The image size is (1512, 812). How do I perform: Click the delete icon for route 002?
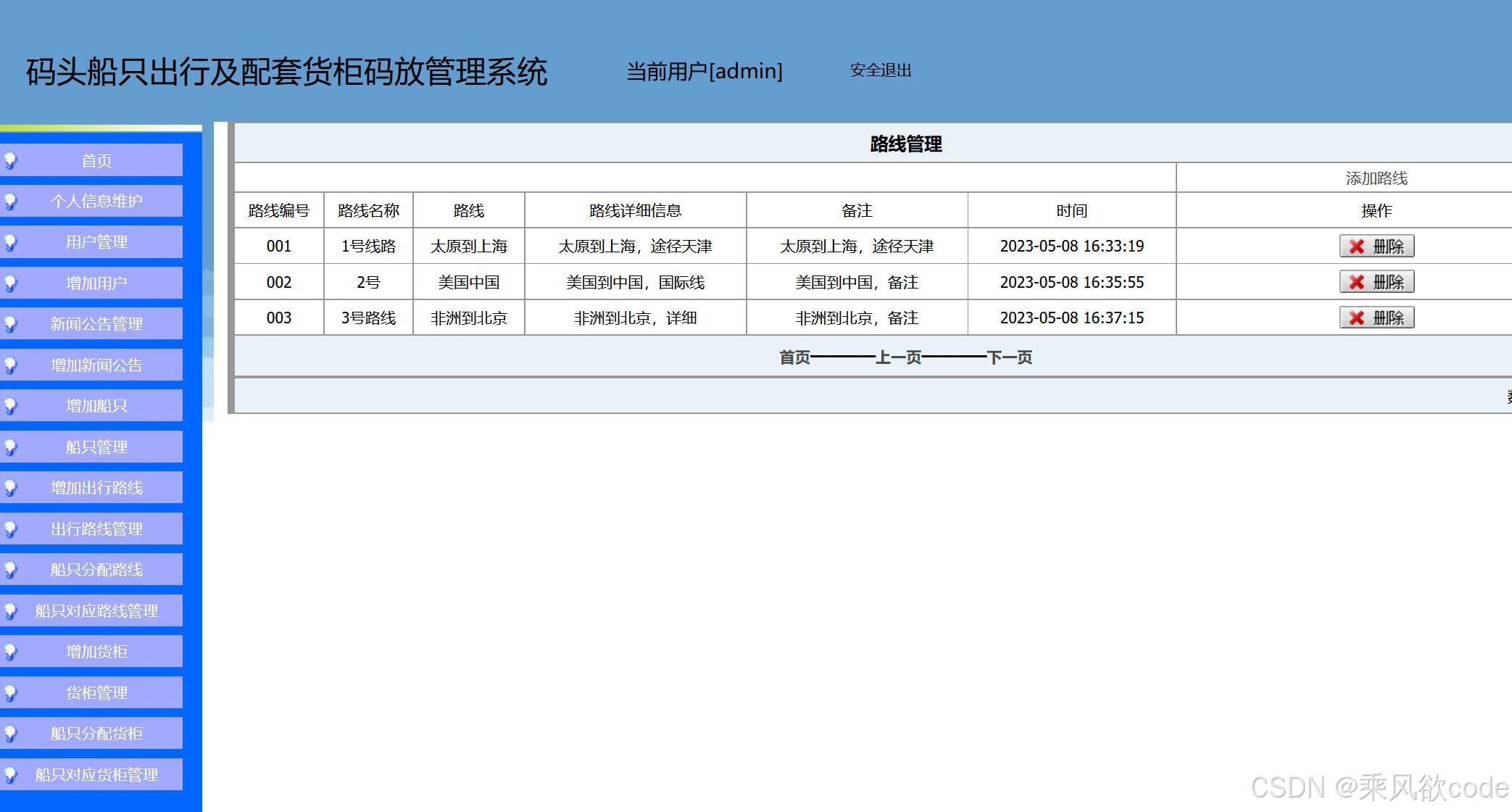(x=1356, y=281)
